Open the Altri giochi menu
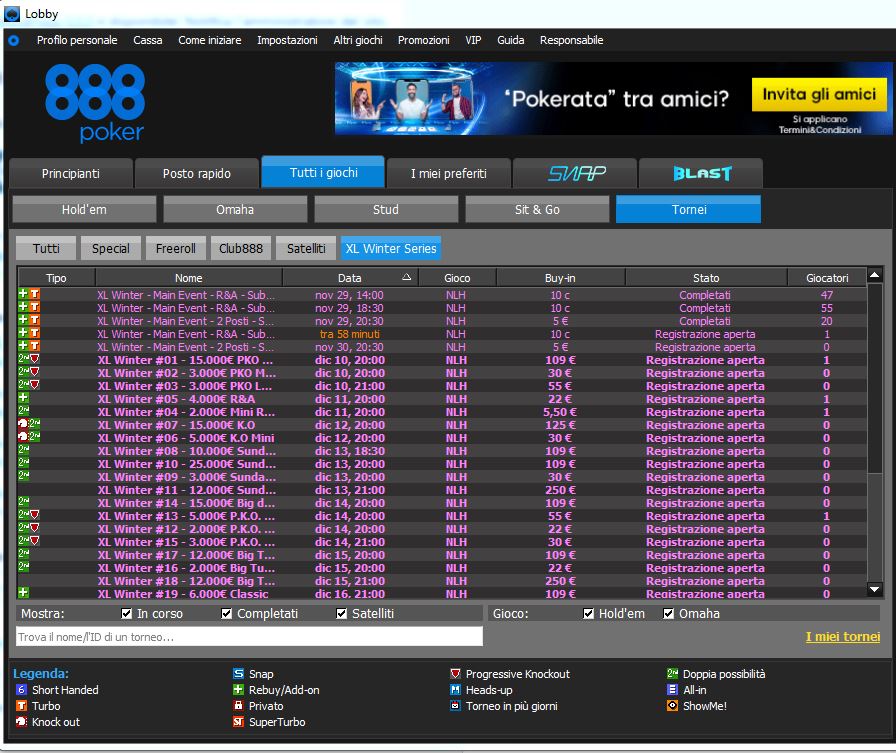This screenshot has height=753, width=896. pos(358,41)
